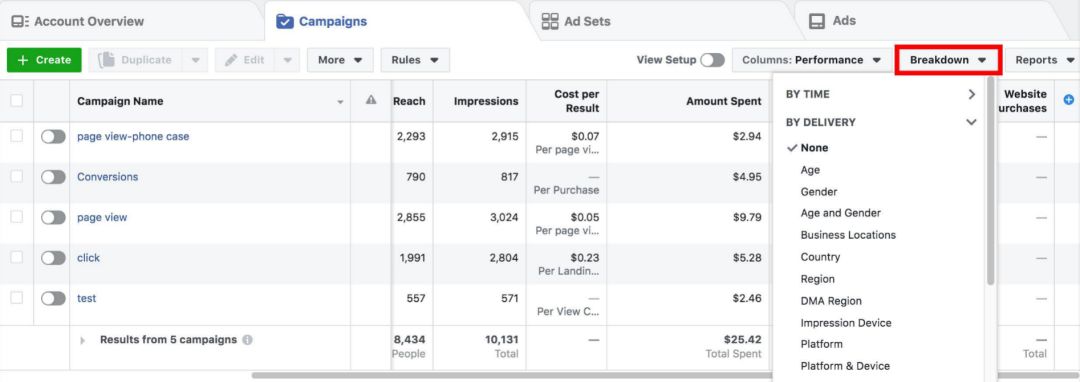Tick the checkbox for the click campaign
1080x382 pixels.
[17, 257]
